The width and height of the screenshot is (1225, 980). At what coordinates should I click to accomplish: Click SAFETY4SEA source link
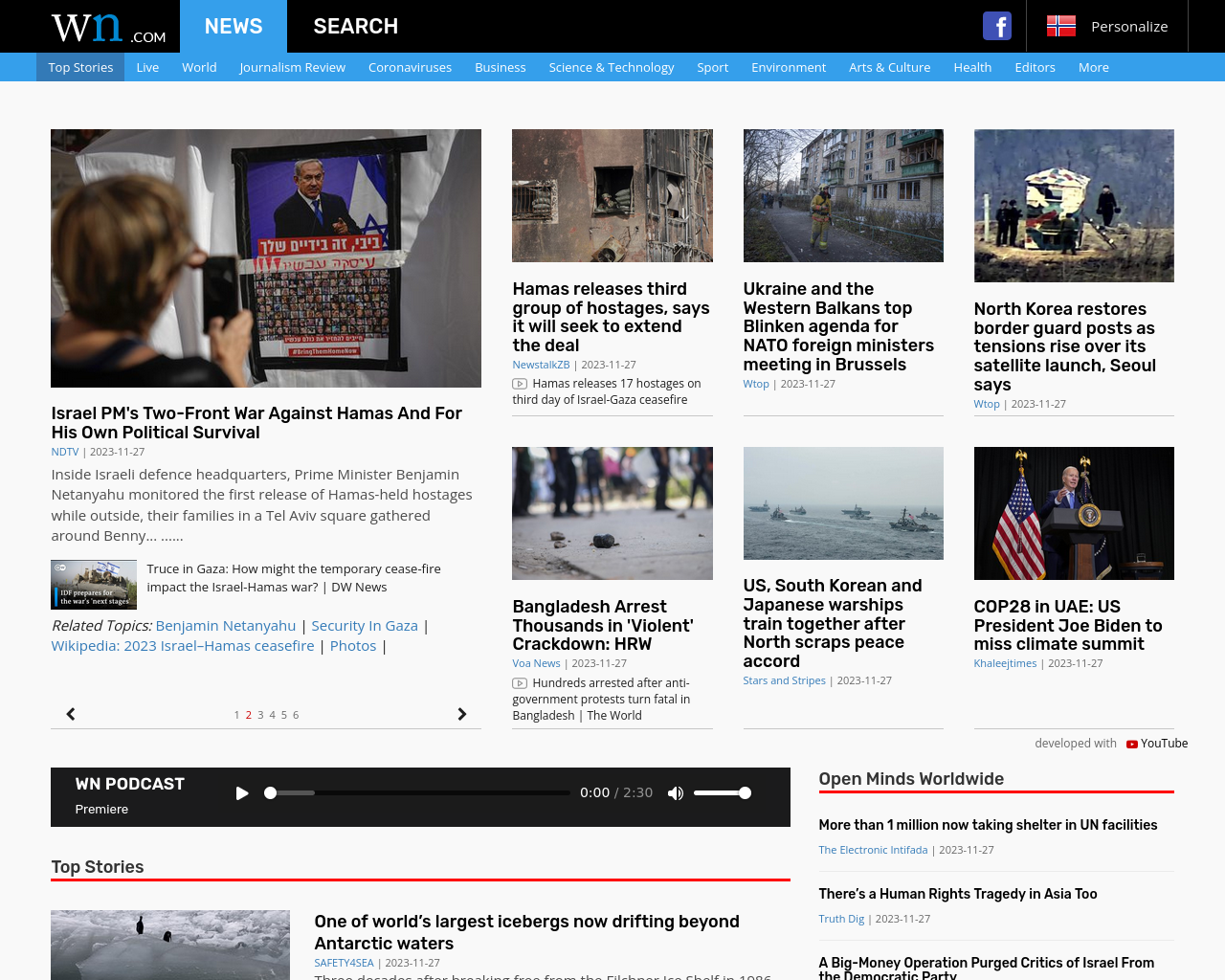coord(344,963)
